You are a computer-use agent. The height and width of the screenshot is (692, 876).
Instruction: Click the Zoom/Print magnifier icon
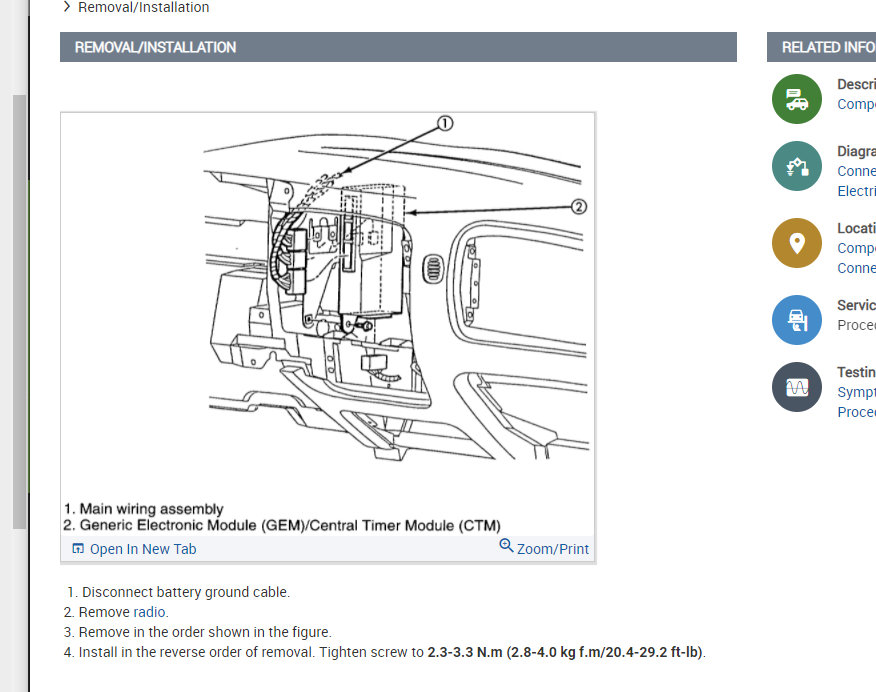coord(506,546)
